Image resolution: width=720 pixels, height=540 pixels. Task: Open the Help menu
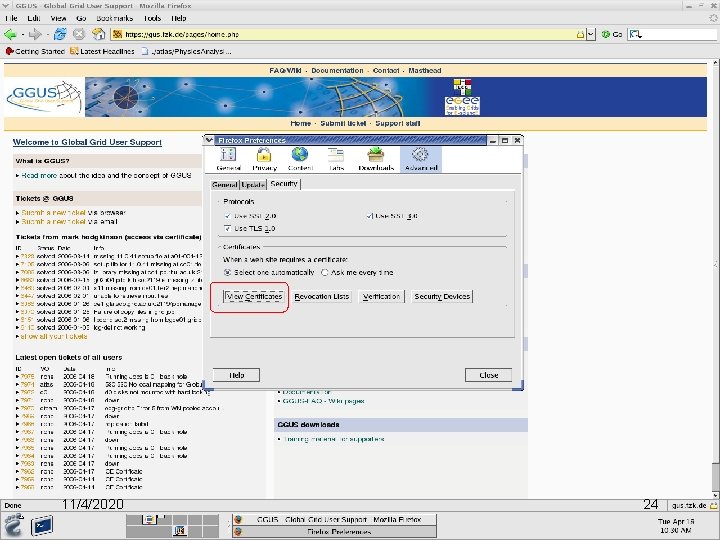coord(179,18)
